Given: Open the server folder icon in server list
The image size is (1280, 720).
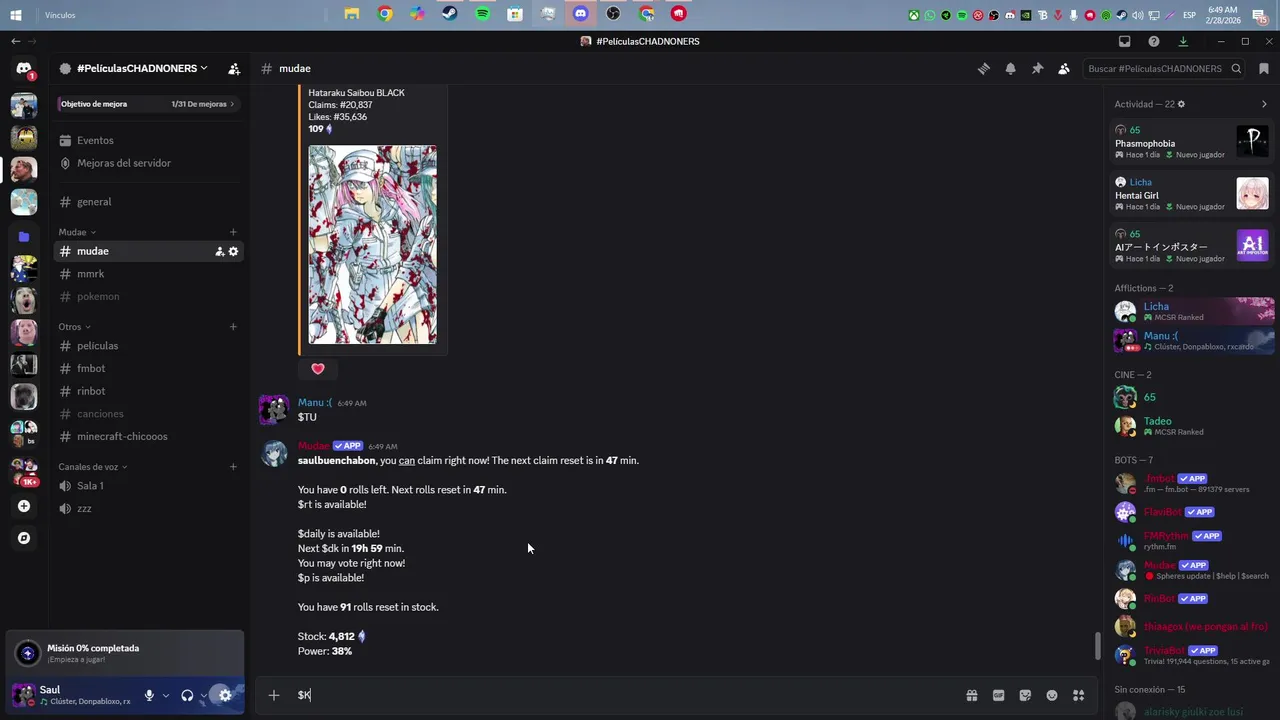Looking at the screenshot, I should (x=23, y=237).
